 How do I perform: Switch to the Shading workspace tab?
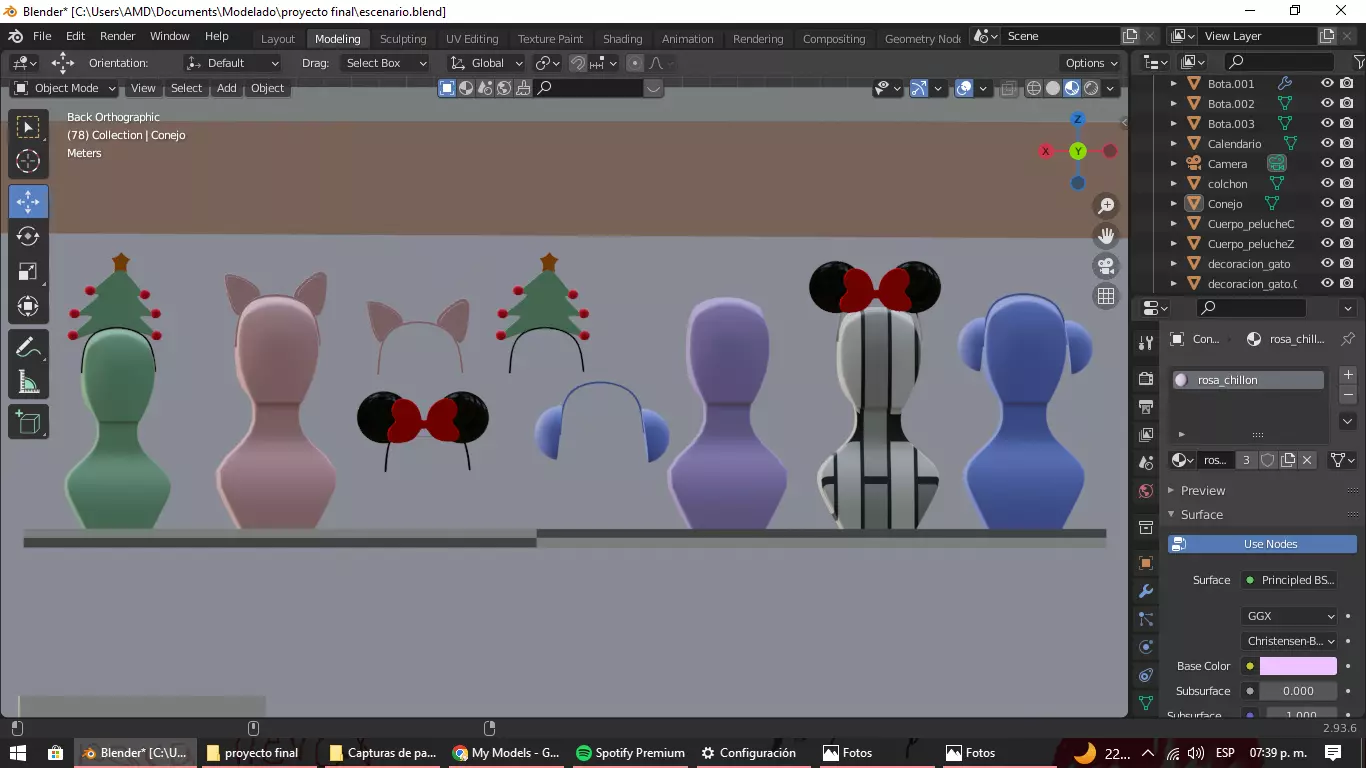[622, 39]
